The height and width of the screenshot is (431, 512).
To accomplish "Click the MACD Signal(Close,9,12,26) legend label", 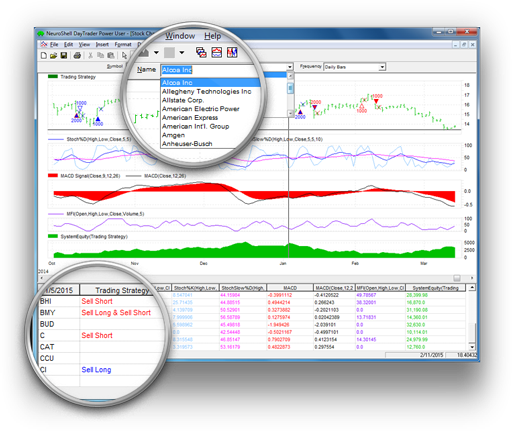I will pos(90,176).
